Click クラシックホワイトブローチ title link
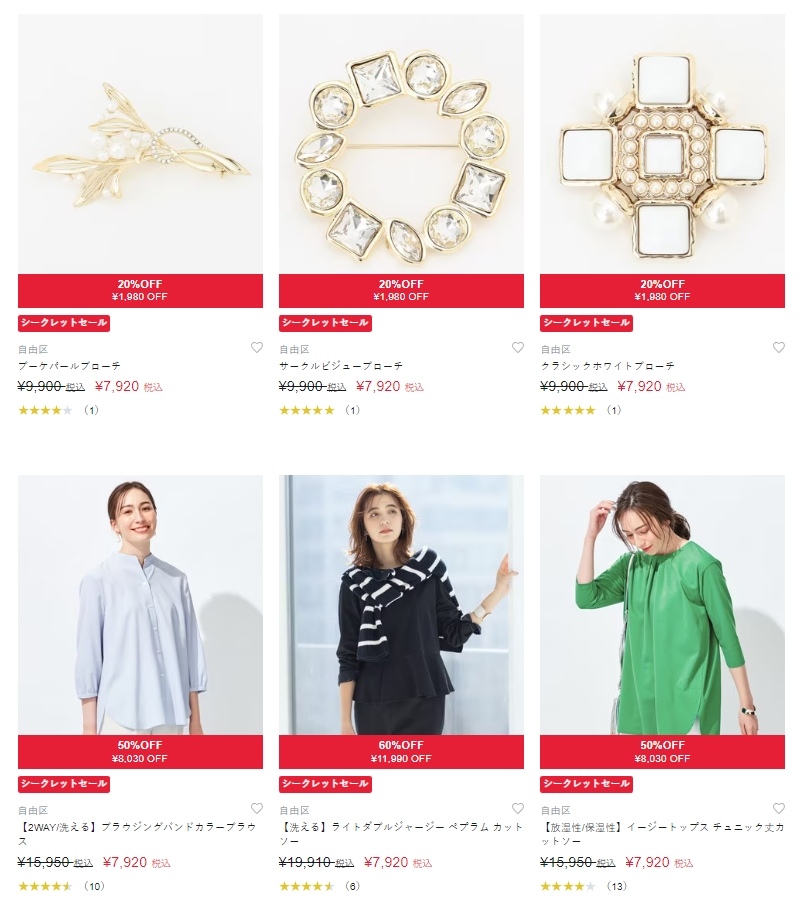 pyautogui.click(x=608, y=366)
